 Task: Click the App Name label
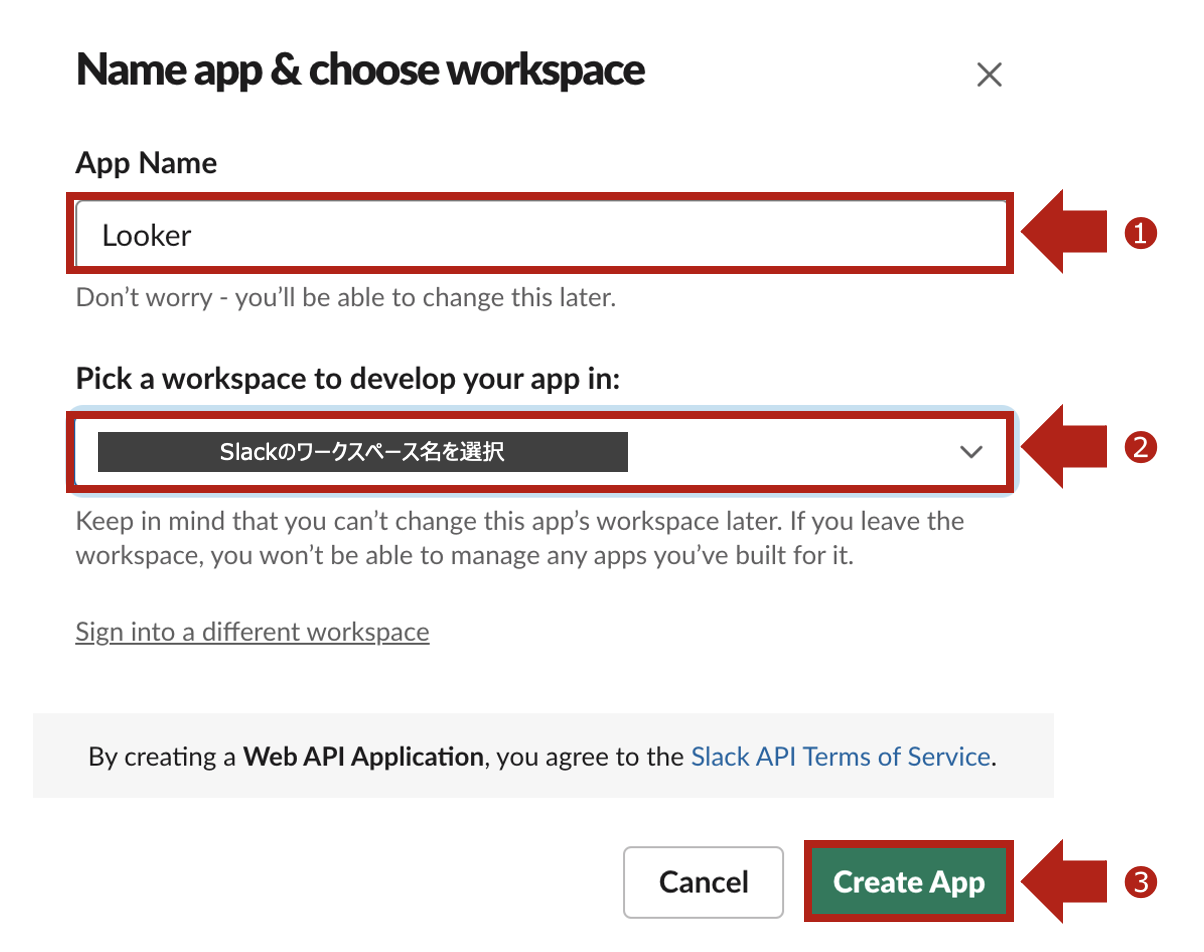(x=146, y=163)
